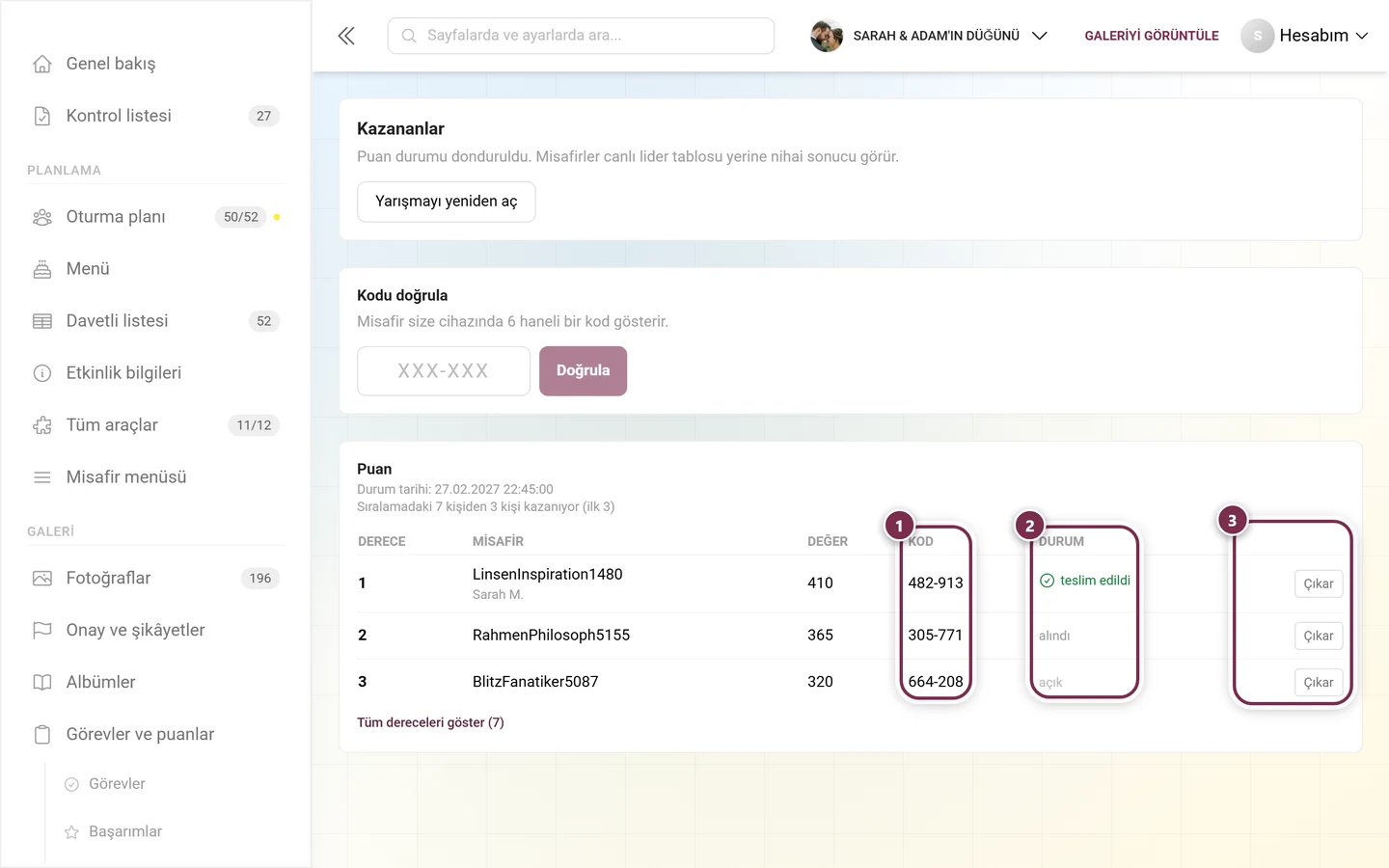
Task: Collapse the sidebar with double-chevron icon
Action: [x=346, y=36]
